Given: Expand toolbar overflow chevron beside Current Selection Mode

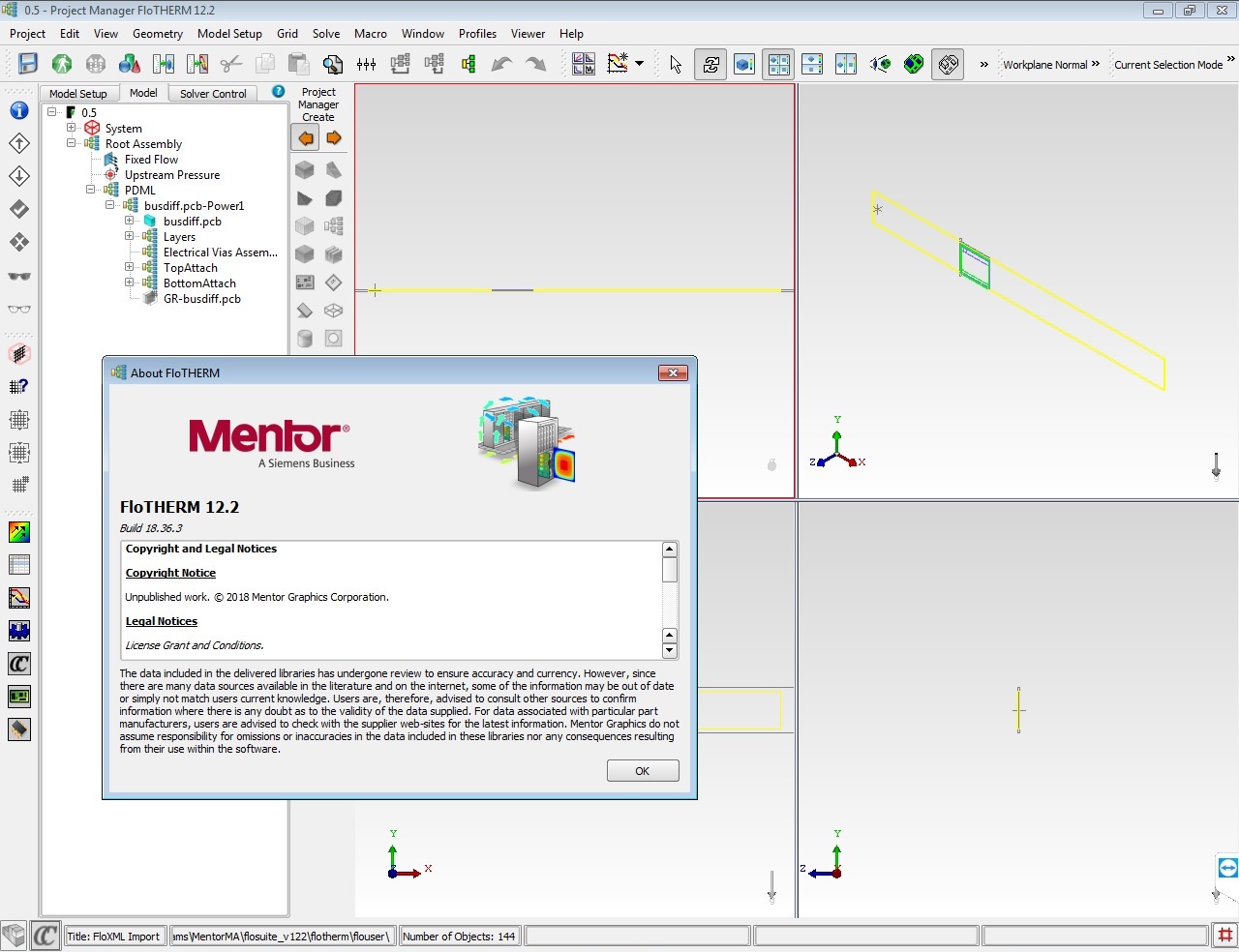Looking at the screenshot, I should [x=1230, y=60].
